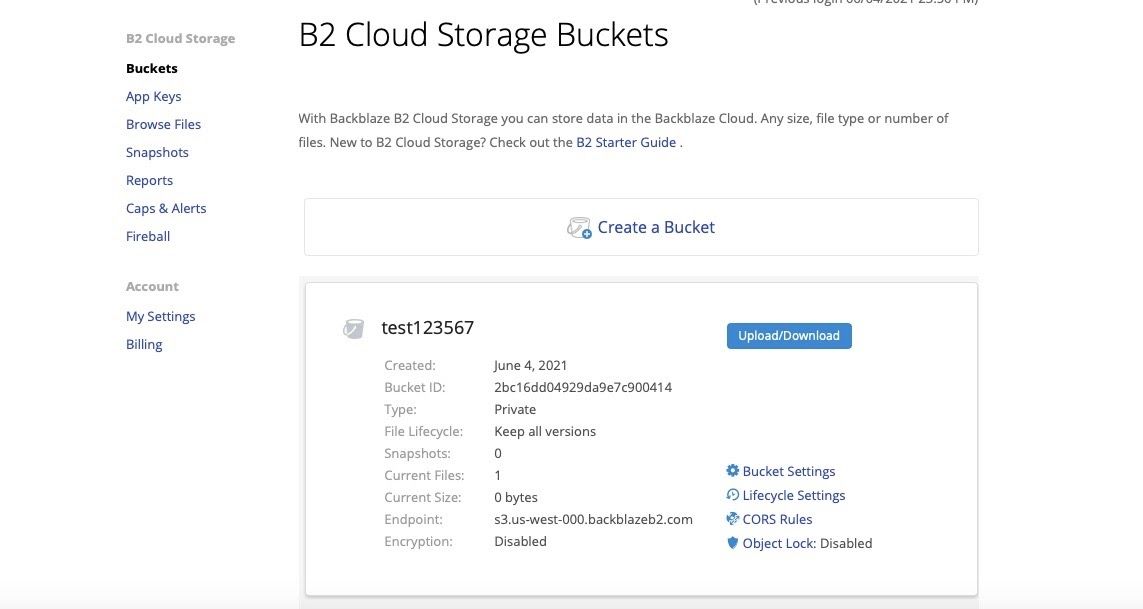Click the Object Lock shield icon

point(732,543)
